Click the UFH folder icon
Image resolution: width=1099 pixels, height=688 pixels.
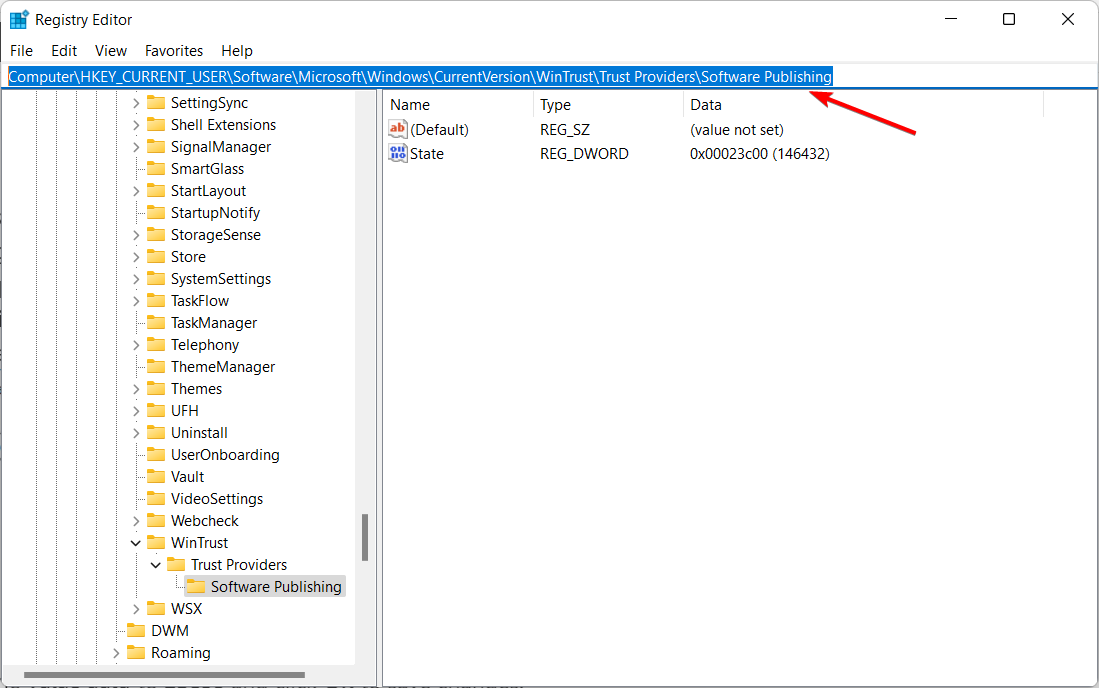156,411
